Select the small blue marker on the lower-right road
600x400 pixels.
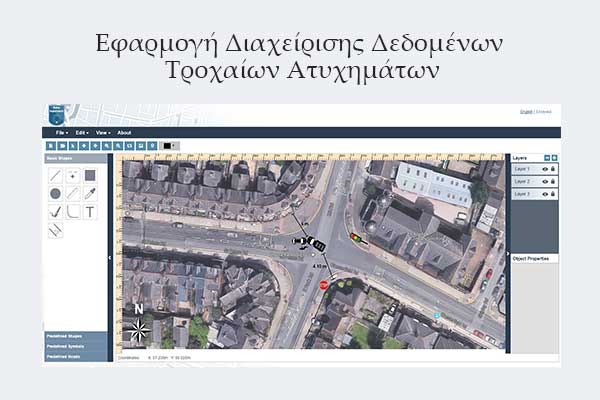point(437,315)
